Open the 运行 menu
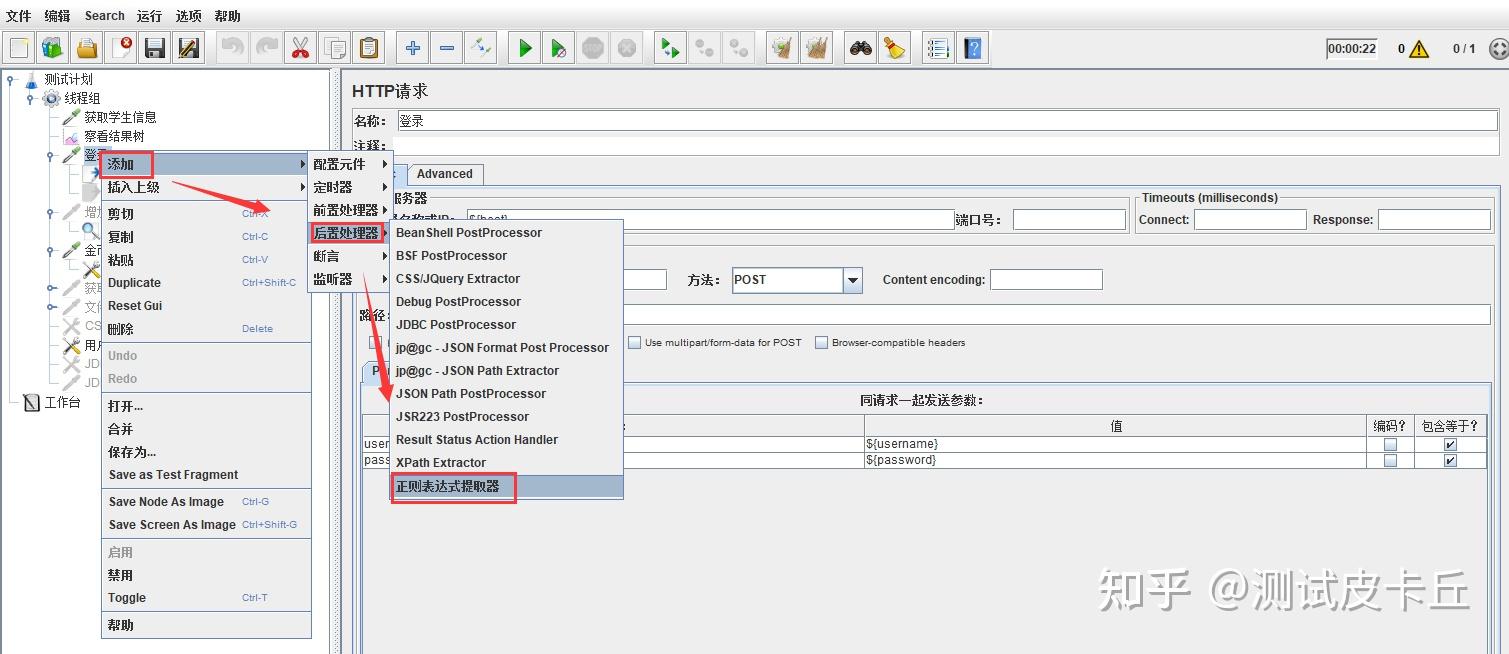Image resolution: width=1509 pixels, height=654 pixels. tap(149, 16)
